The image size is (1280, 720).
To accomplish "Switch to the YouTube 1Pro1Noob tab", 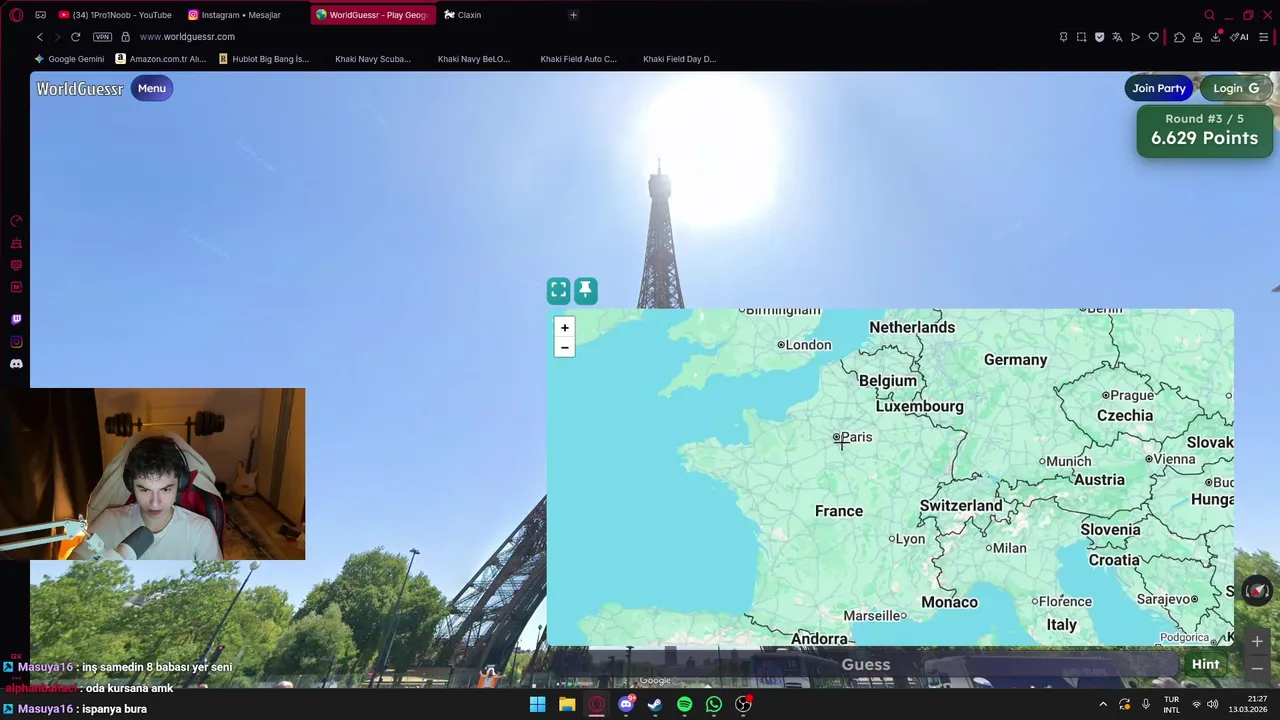I will pos(115,15).
